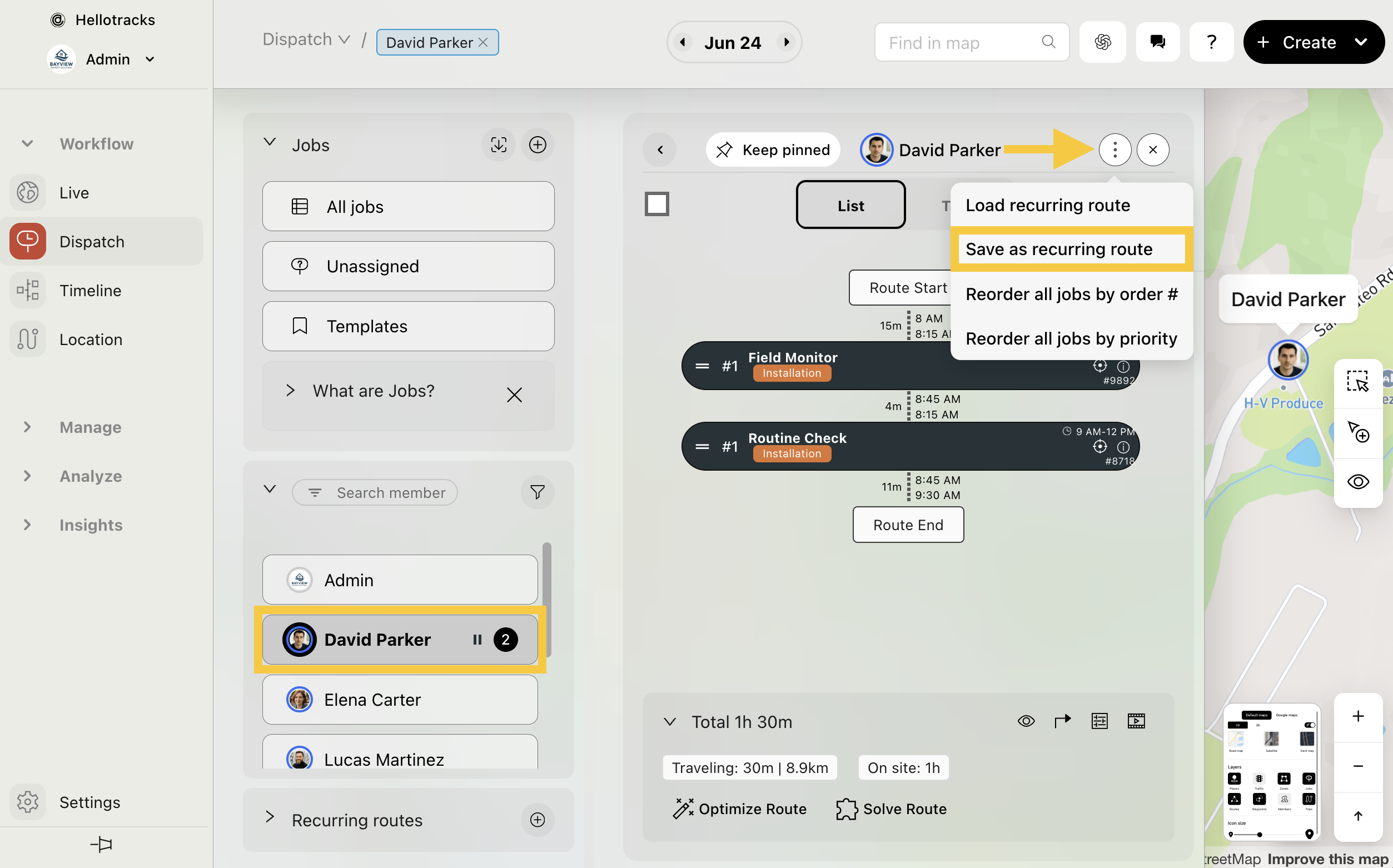
Task: Expand the Insights section
Action: pyautogui.click(x=27, y=525)
